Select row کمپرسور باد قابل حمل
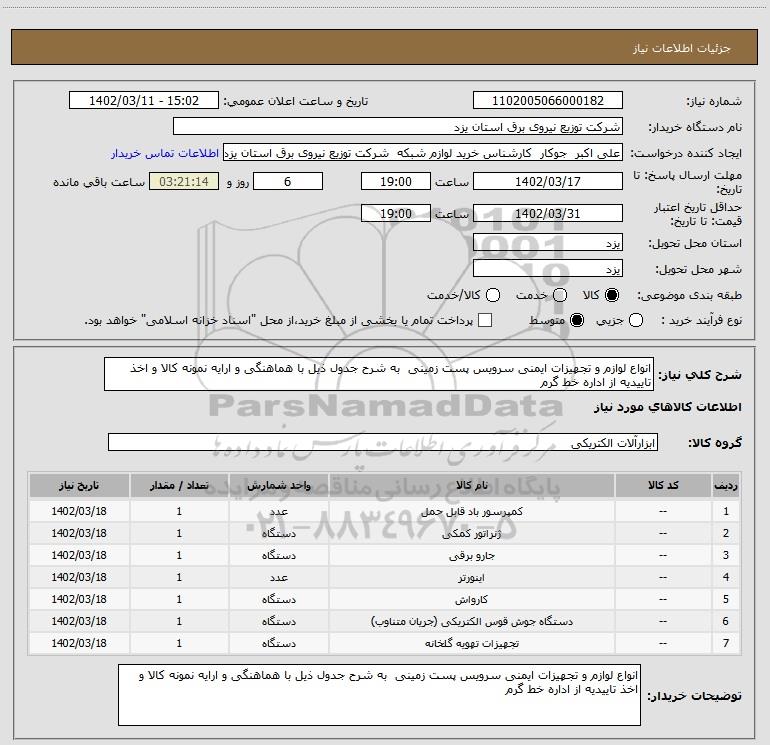Screen dimensions: 770x745 (384, 511)
